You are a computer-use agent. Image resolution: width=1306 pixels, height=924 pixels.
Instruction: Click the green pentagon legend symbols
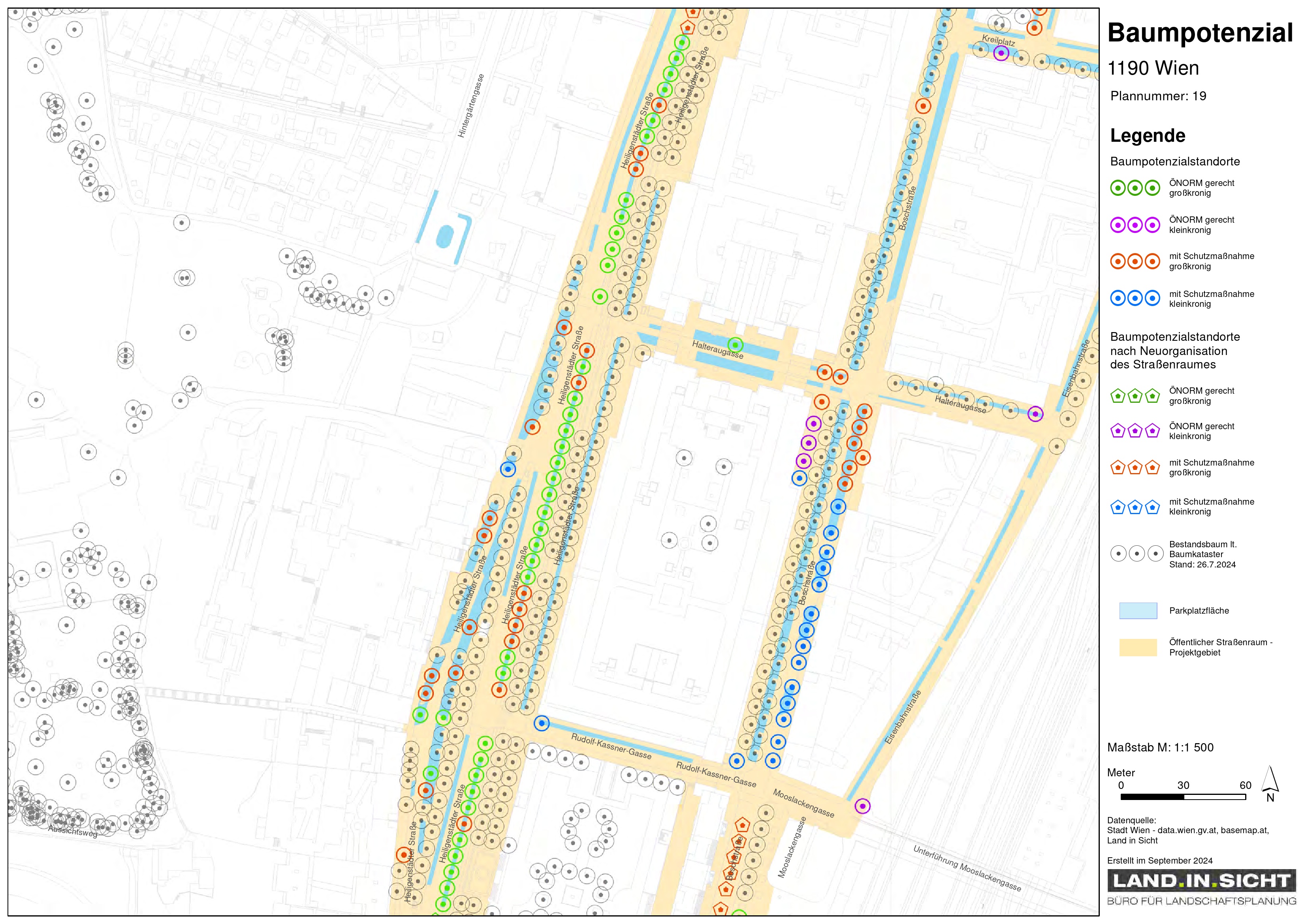point(1135,395)
